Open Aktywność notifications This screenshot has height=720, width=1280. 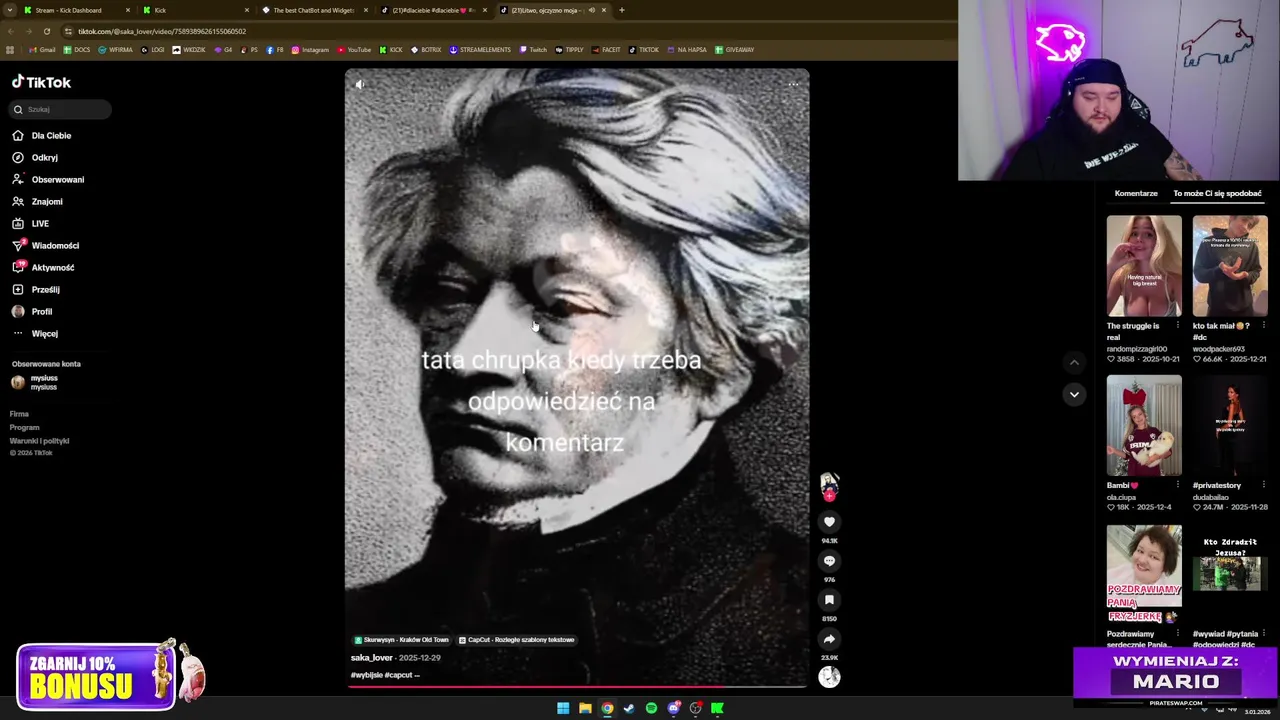point(52,267)
